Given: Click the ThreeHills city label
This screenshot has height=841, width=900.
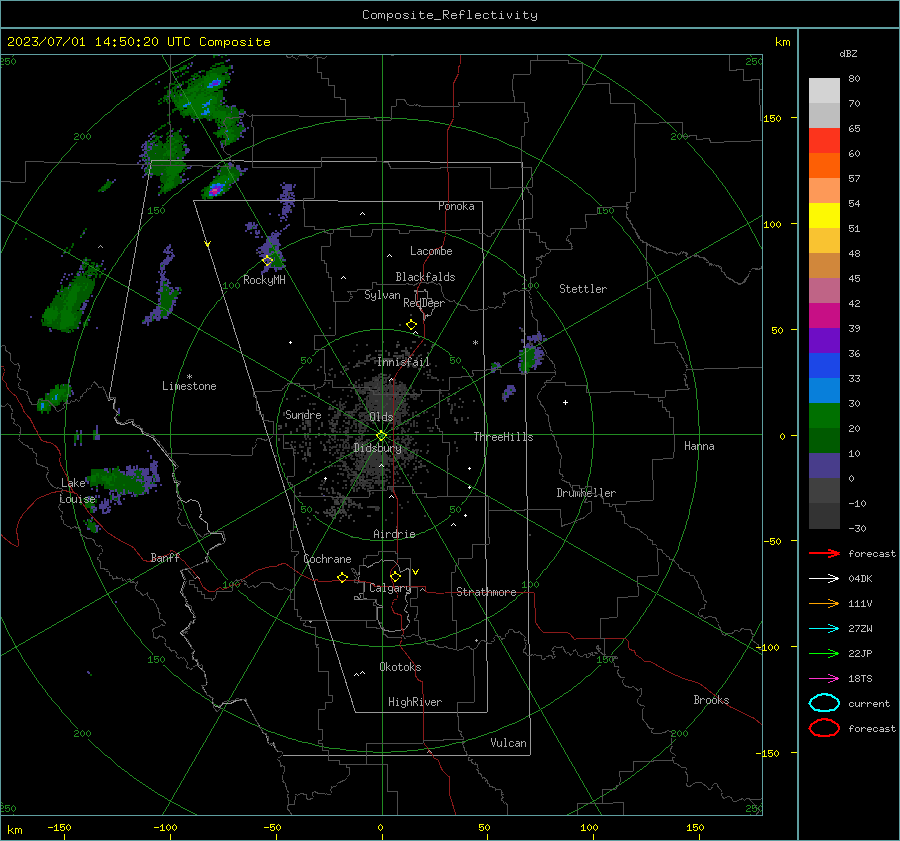Looking at the screenshot, I should coord(503,437).
